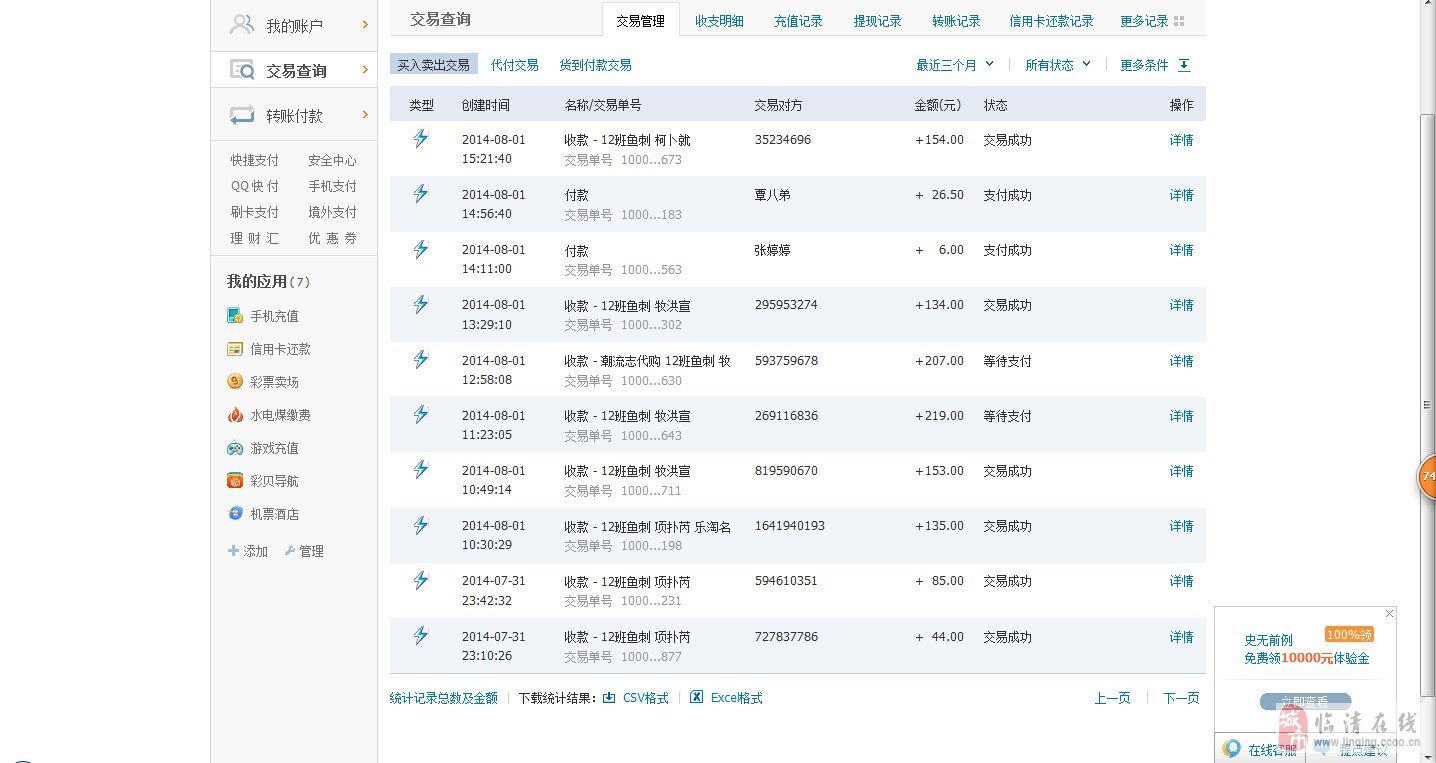This screenshot has width=1436, height=763.
Task: Click lightning icon of the 14:56:40 transaction
Action: (x=421, y=194)
